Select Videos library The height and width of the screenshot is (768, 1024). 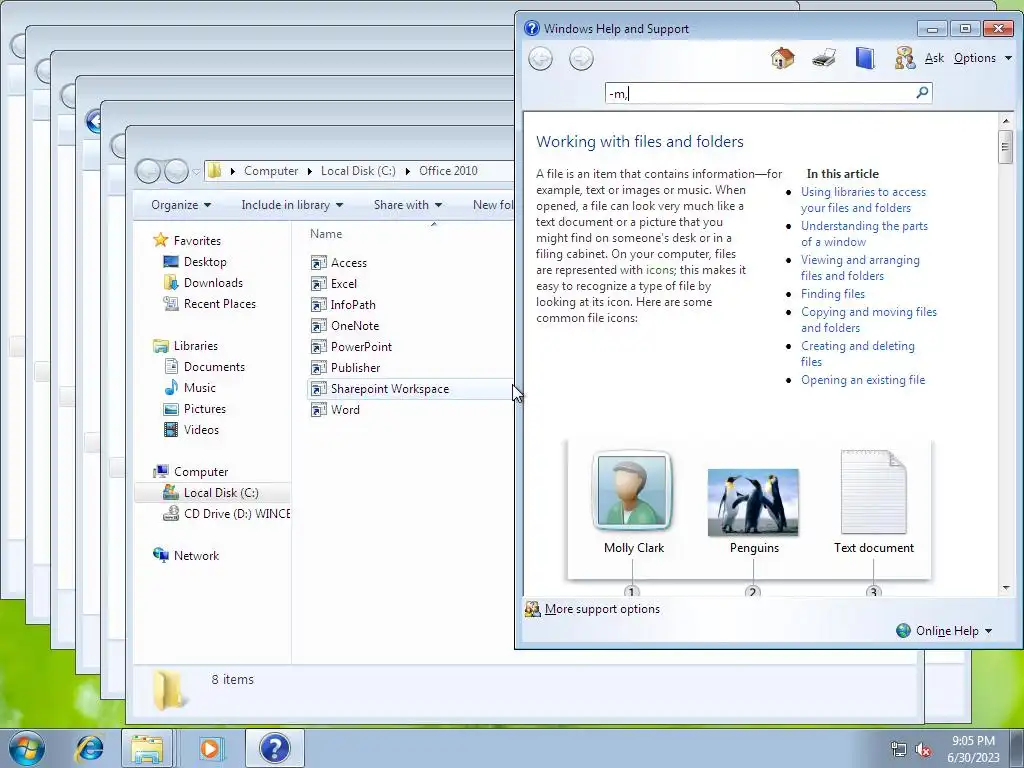click(200, 430)
